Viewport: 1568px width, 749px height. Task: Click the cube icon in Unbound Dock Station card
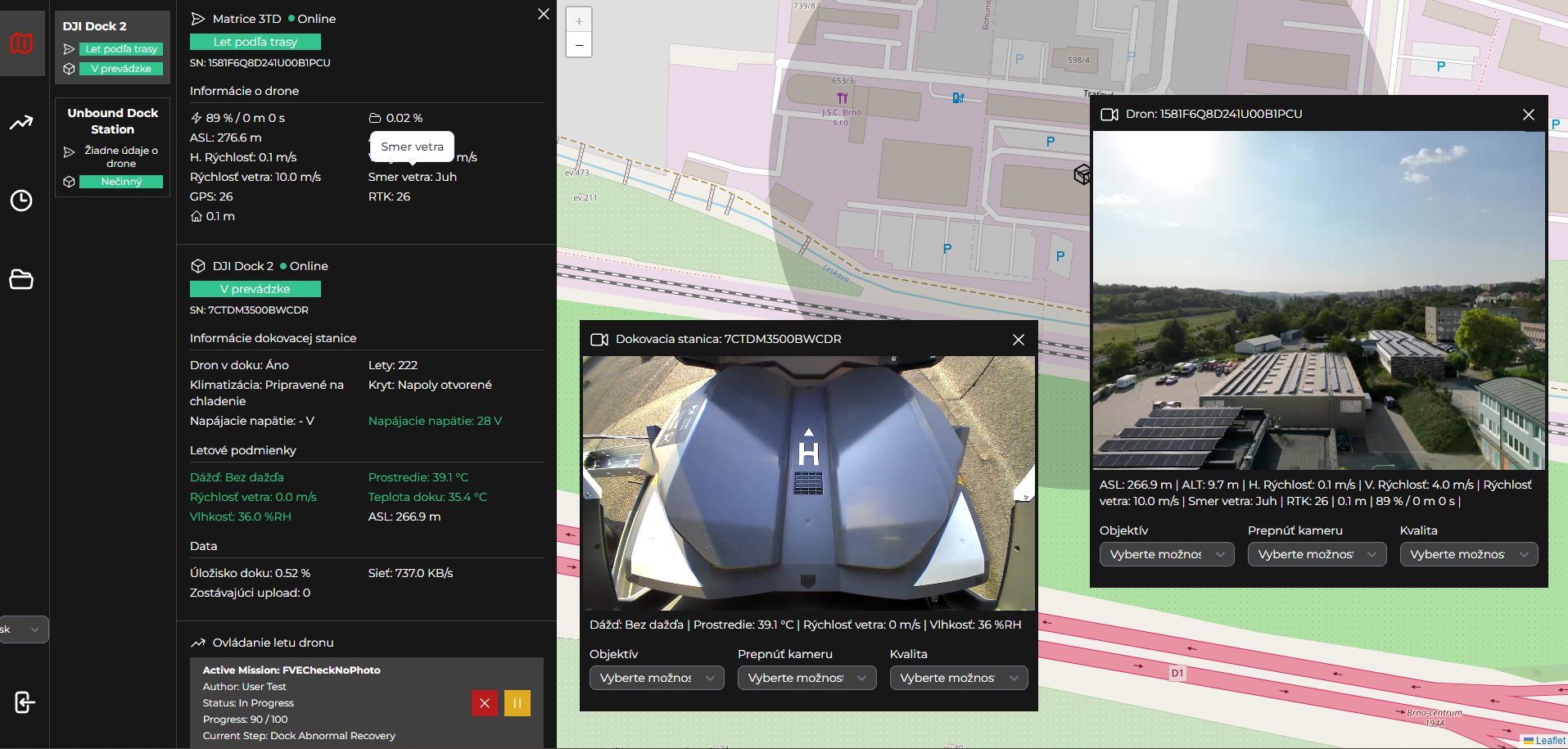point(69,182)
